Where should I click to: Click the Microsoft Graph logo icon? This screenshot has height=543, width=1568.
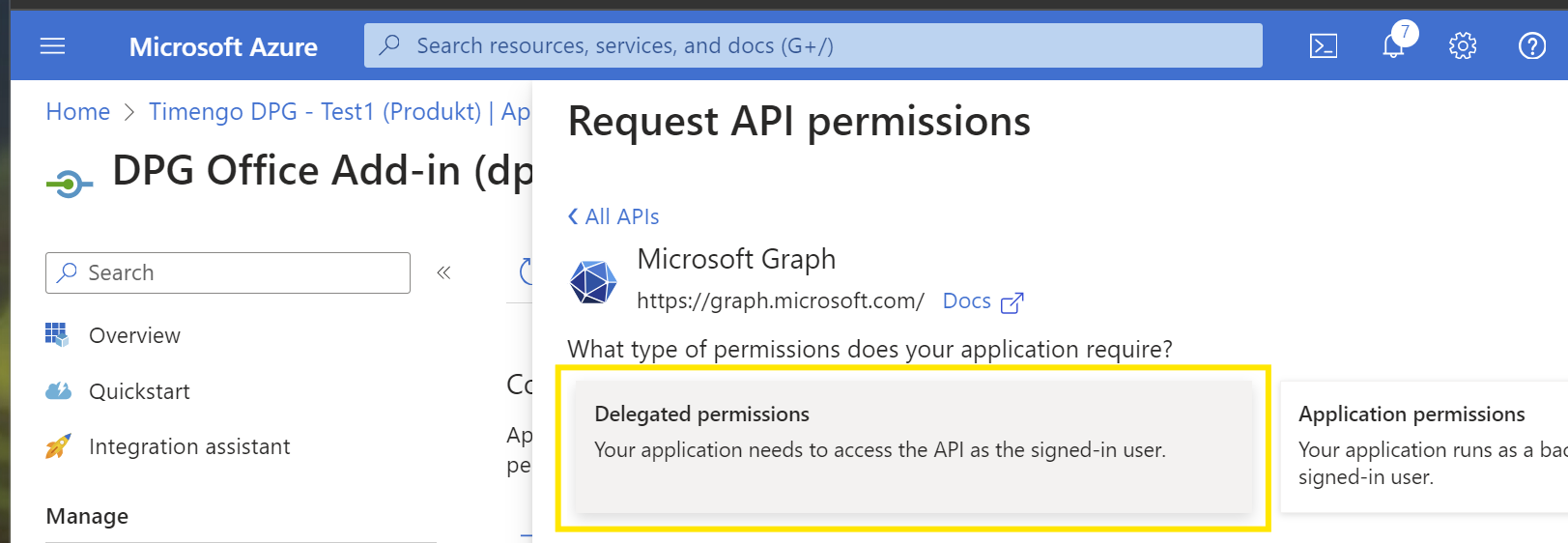592,282
